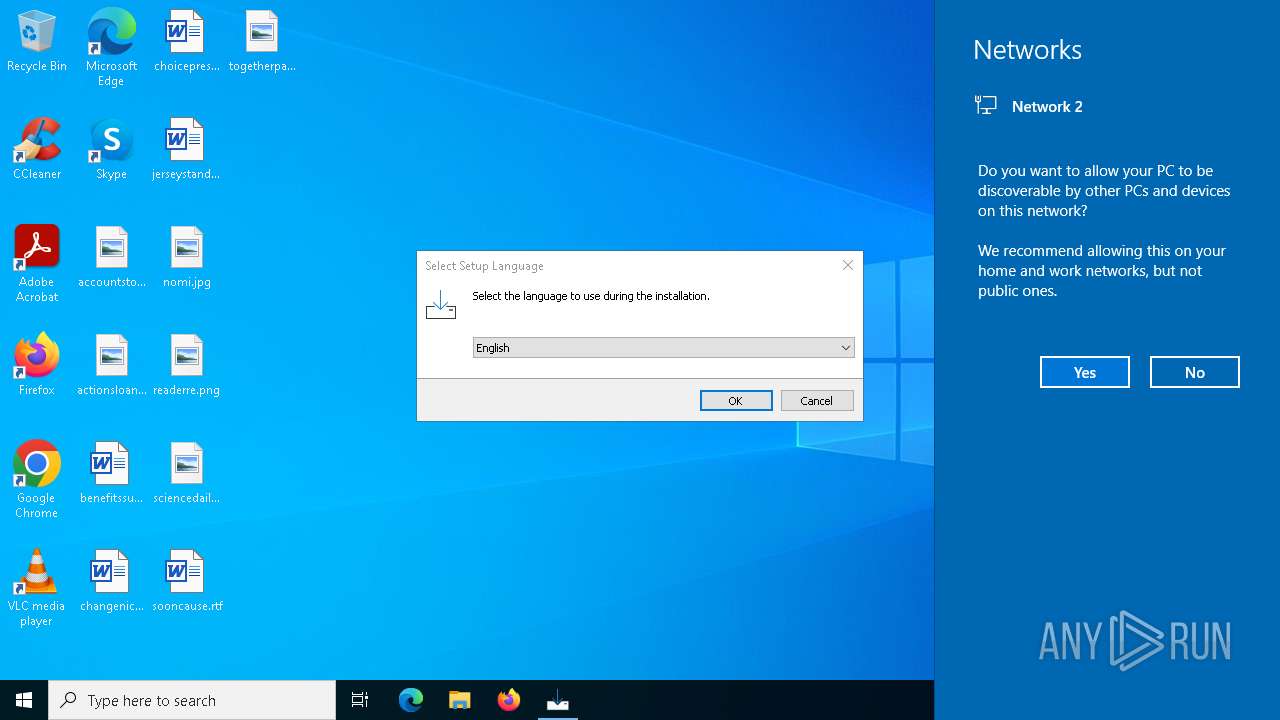Click Yes to allow network discovery
The width and height of the screenshot is (1280, 720).
[x=1085, y=372]
